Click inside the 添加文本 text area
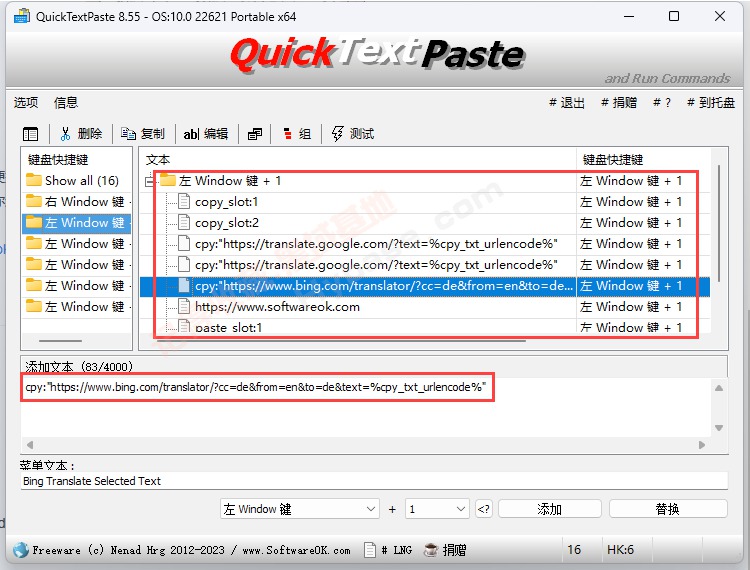 (366, 407)
